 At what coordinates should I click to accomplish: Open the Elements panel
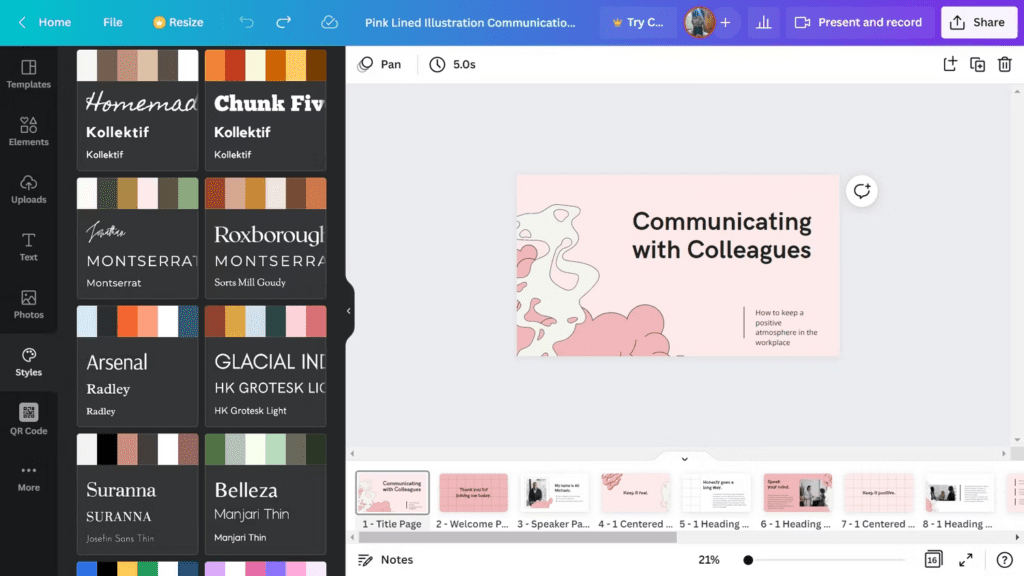(x=28, y=131)
